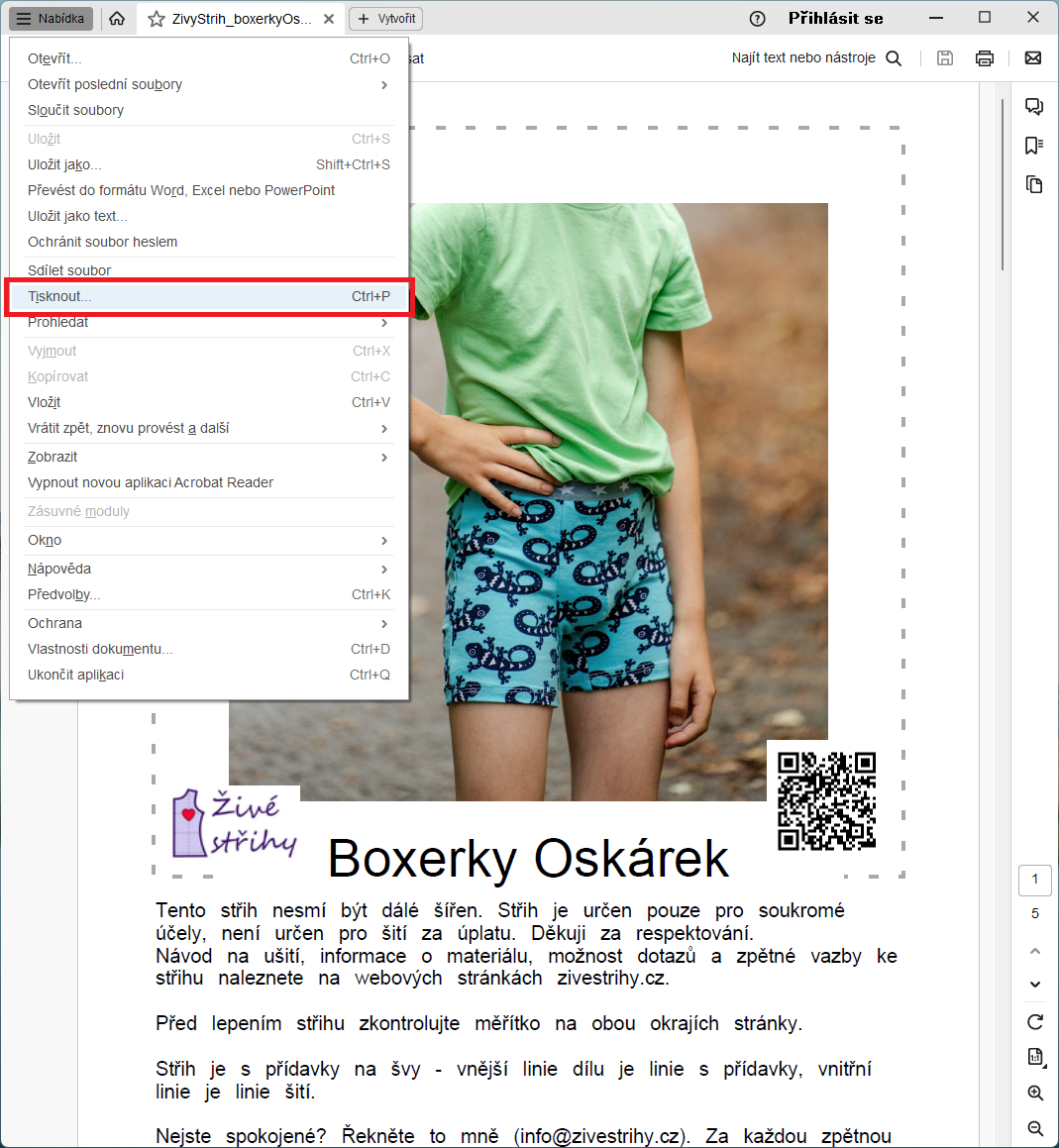1059x1148 pixels.
Task: Rotate the page with the rotate icon
Action: point(1035,1022)
